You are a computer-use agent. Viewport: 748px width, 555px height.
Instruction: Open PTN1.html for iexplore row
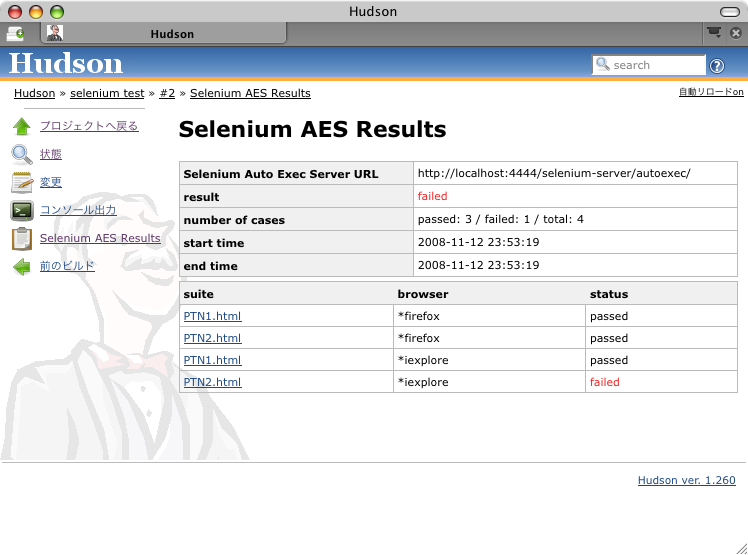212,360
